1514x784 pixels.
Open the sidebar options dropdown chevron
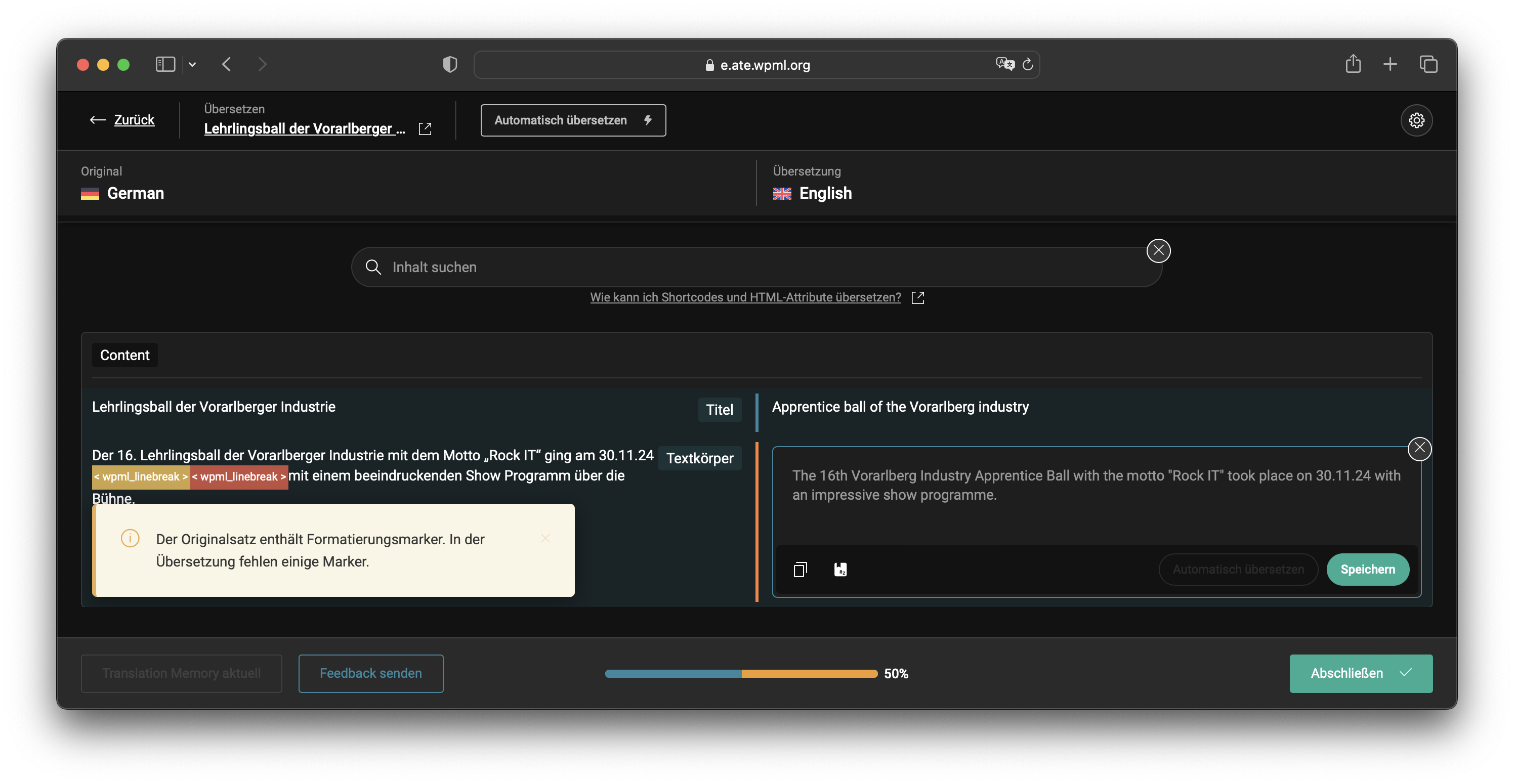tap(192, 65)
